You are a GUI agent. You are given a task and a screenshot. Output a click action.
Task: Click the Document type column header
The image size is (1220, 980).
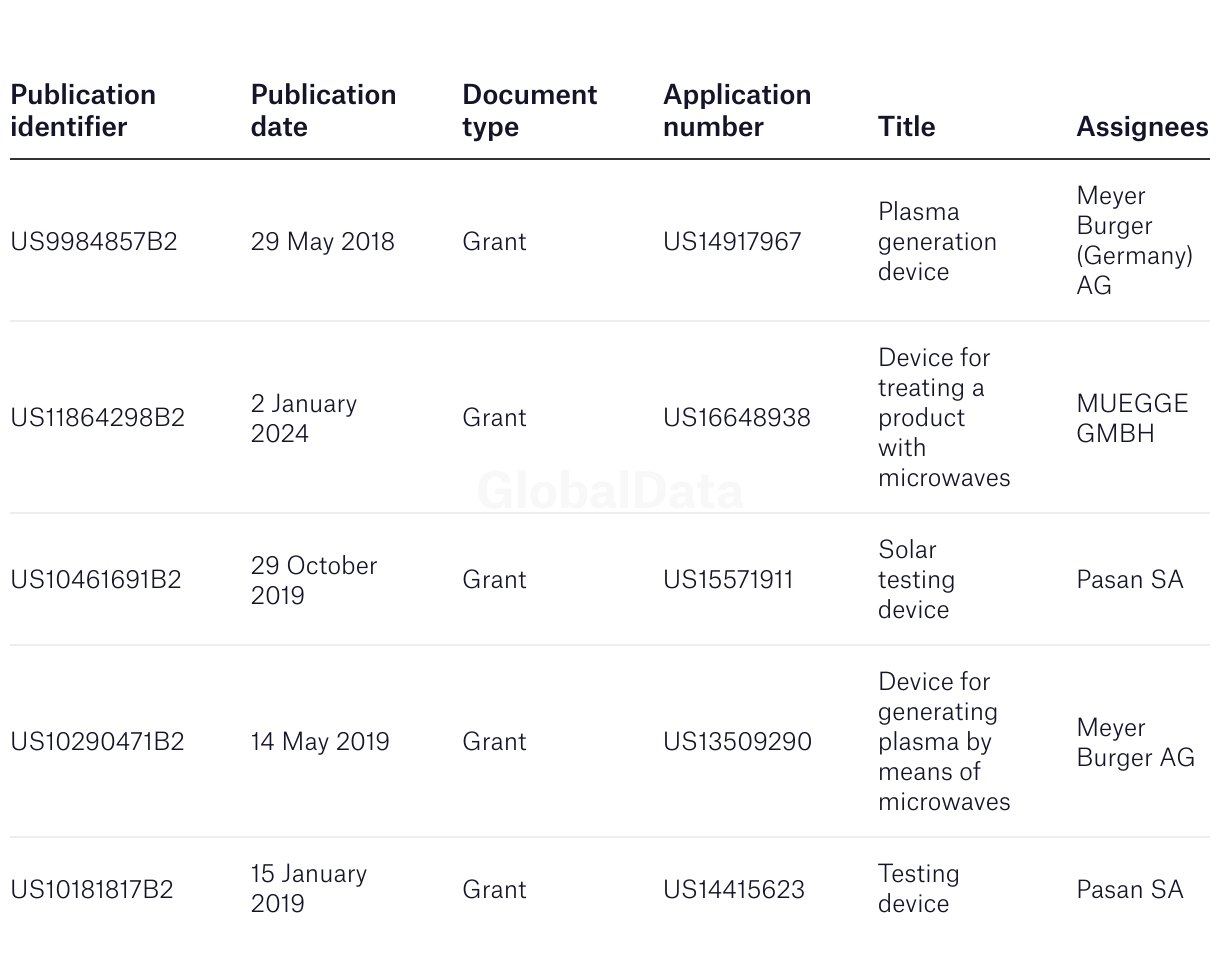pyautogui.click(x=529, y=110)
